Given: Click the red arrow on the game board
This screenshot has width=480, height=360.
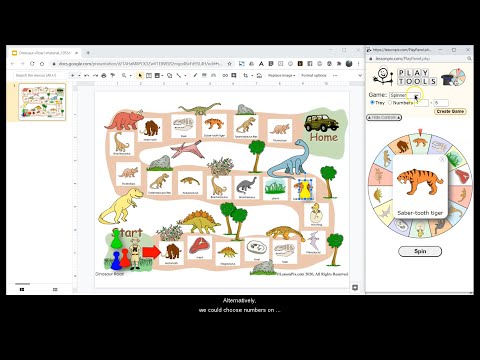Looking at the screenshot, I should [152, 252].
